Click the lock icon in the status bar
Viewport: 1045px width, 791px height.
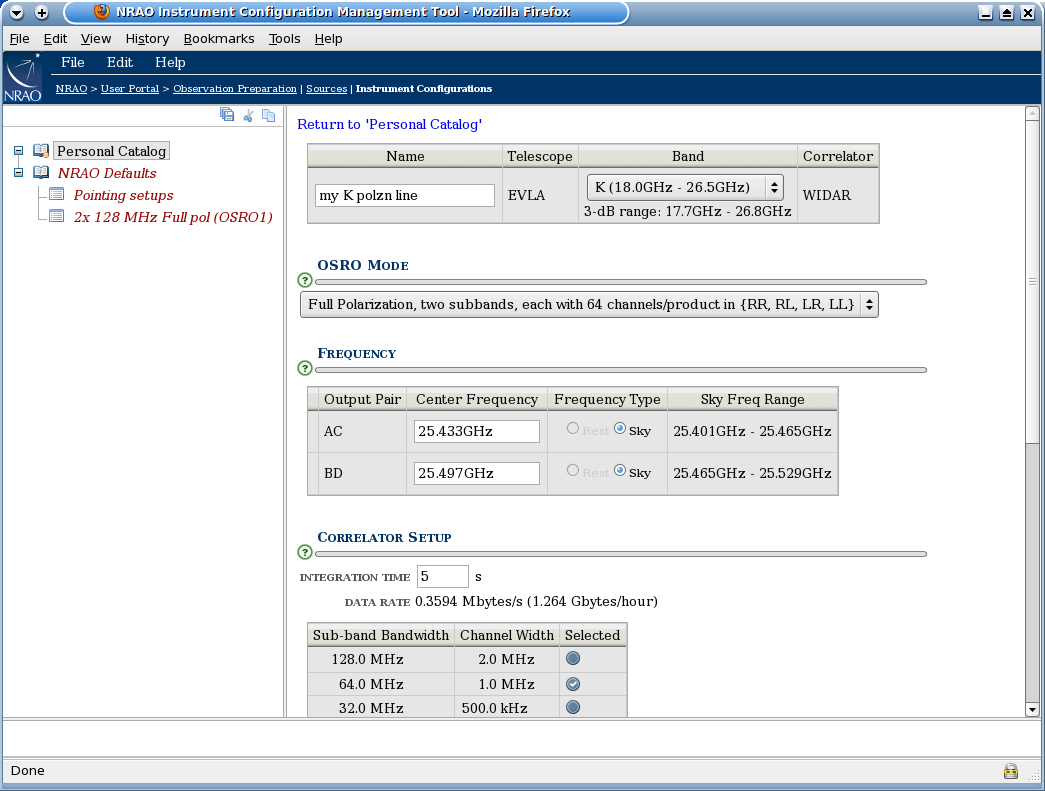pos(1010,770)
